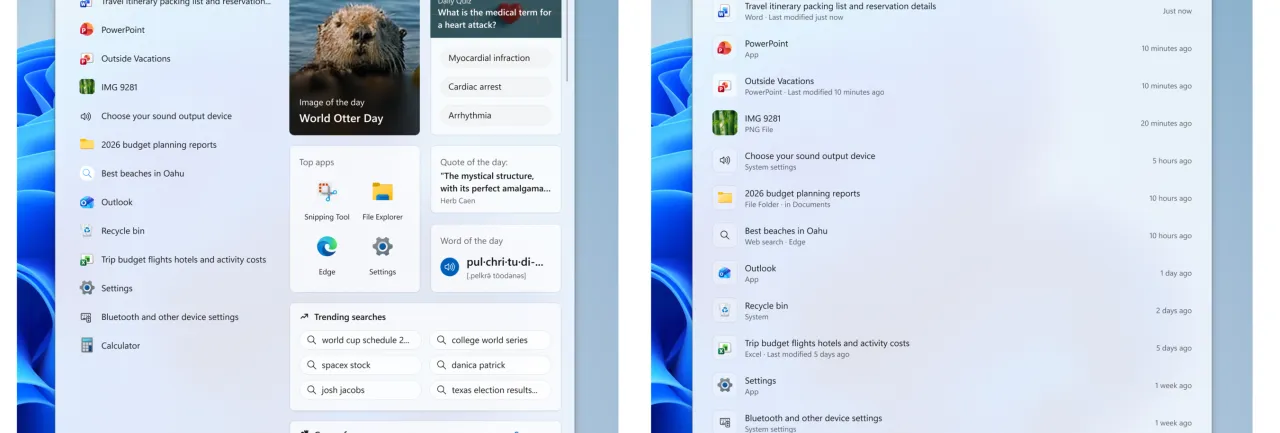1280x433 pixels.
Task: Select 'Recycle bin' label in compact list
Action: [123, 231]
